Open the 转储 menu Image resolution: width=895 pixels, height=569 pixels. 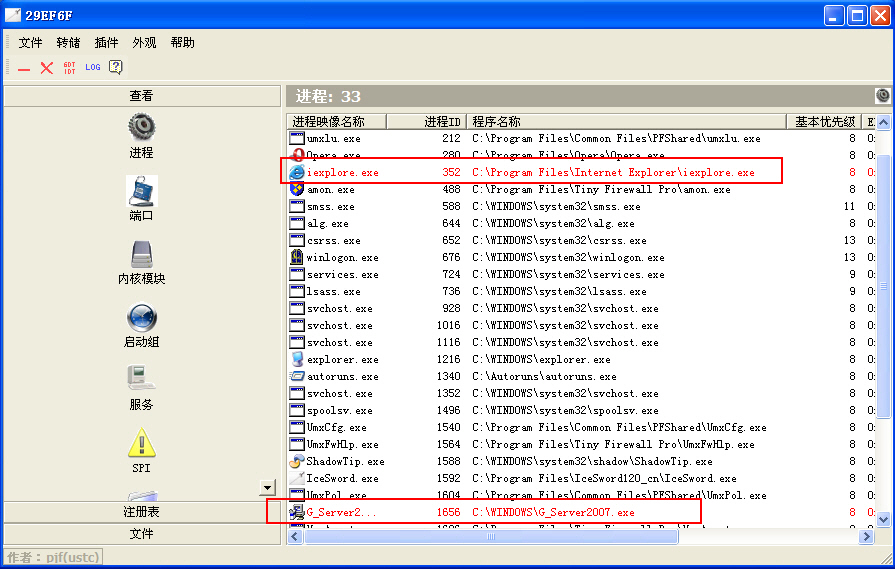[x=68, y=43]
